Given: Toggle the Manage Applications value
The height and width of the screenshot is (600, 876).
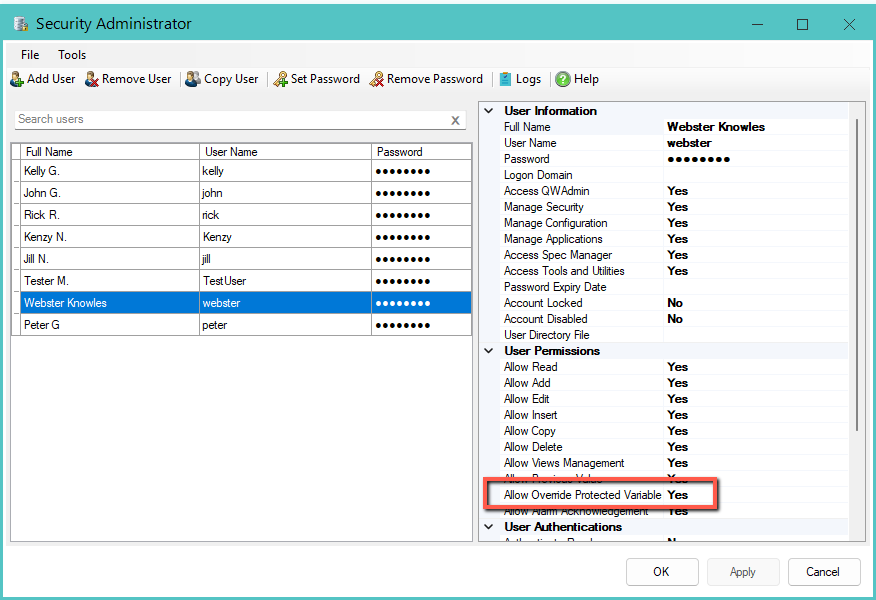Looking at the screenshot, I should tap(677, 239).
